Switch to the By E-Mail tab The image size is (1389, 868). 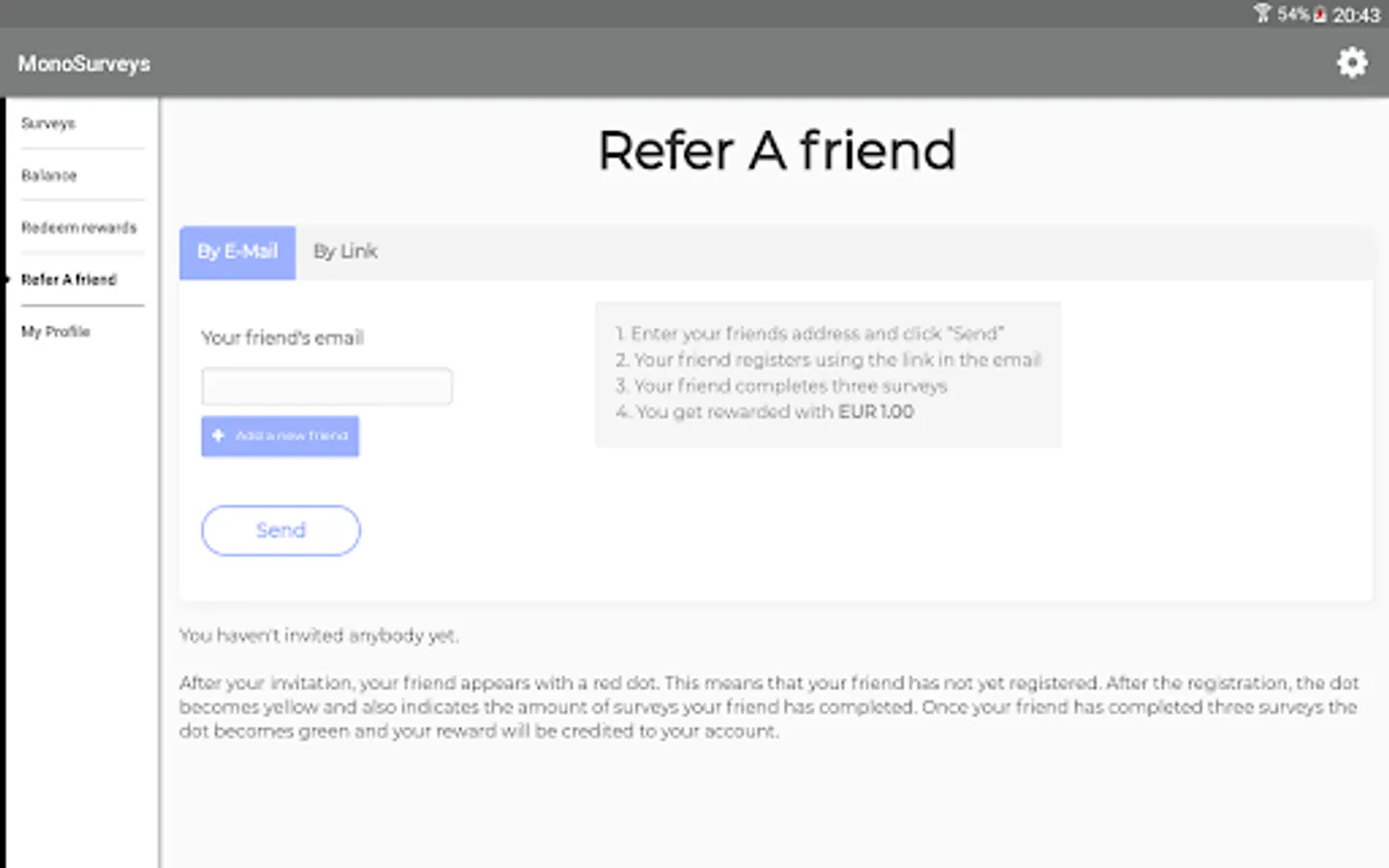pos(237,252)
